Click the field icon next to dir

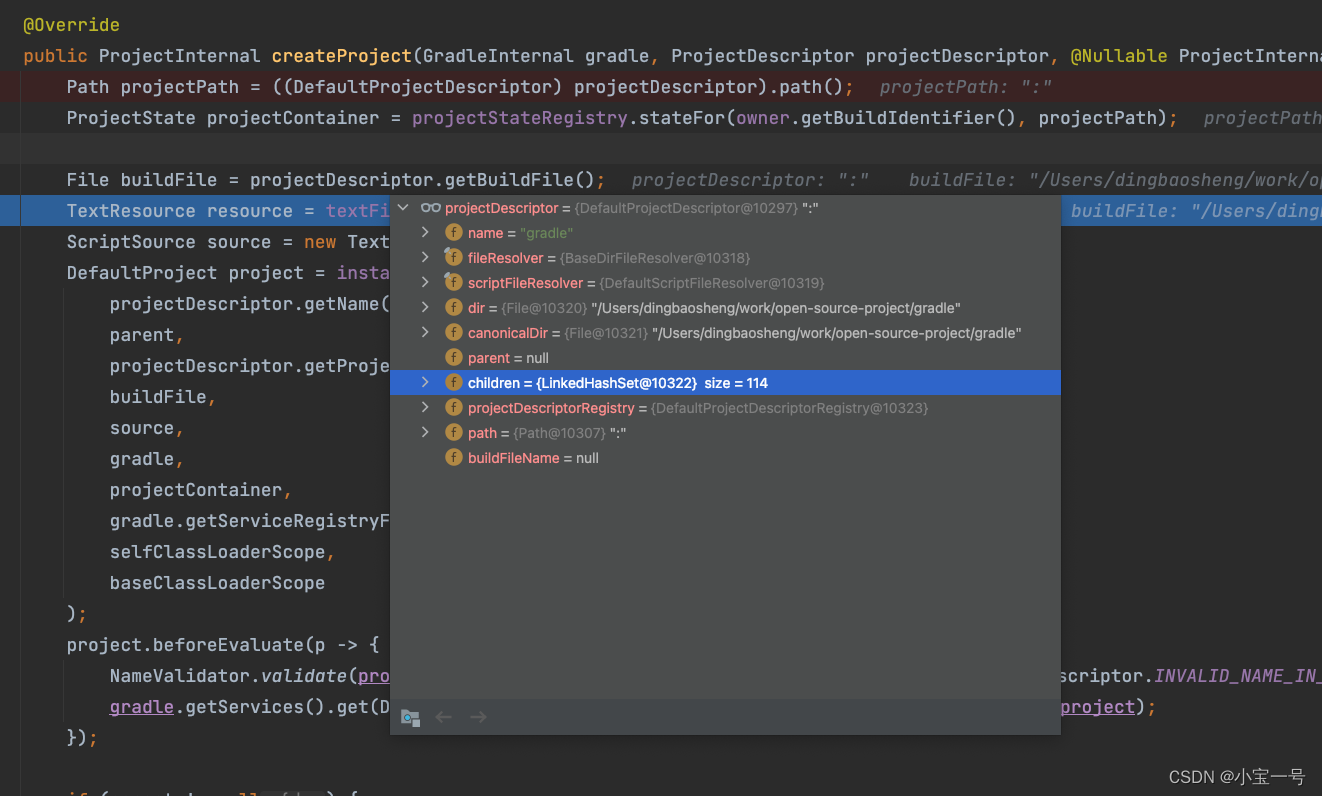pos(453,308)
